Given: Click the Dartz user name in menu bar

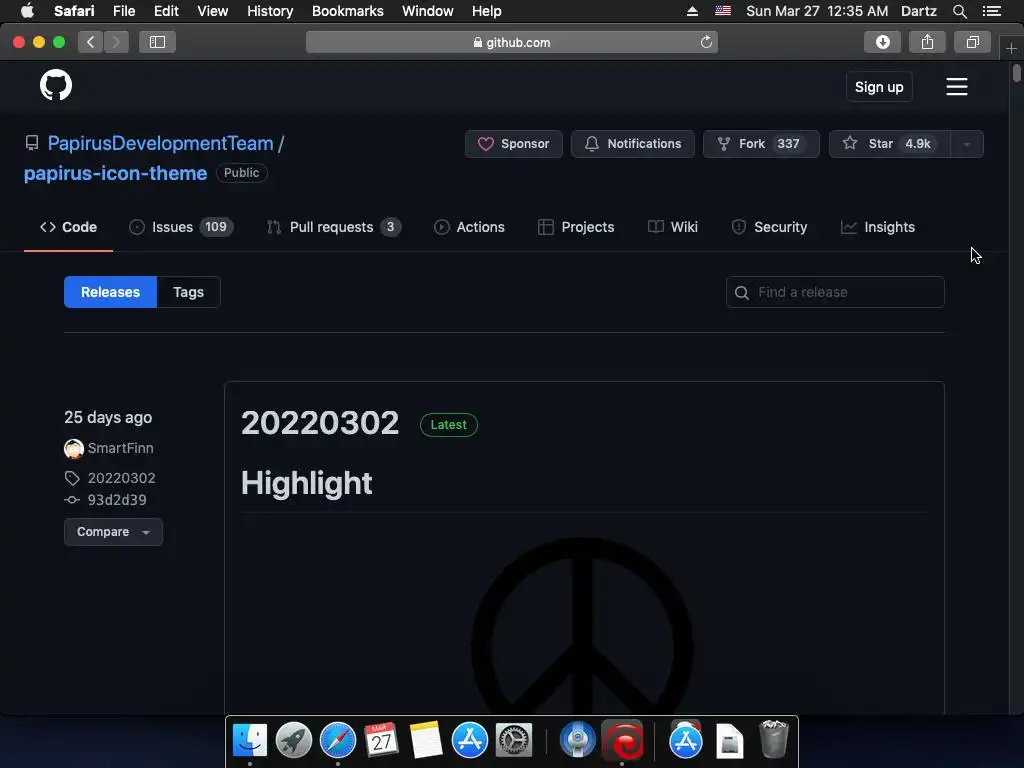Looking at the screenshot, I should pyautogui.click(x=919, y=11).
